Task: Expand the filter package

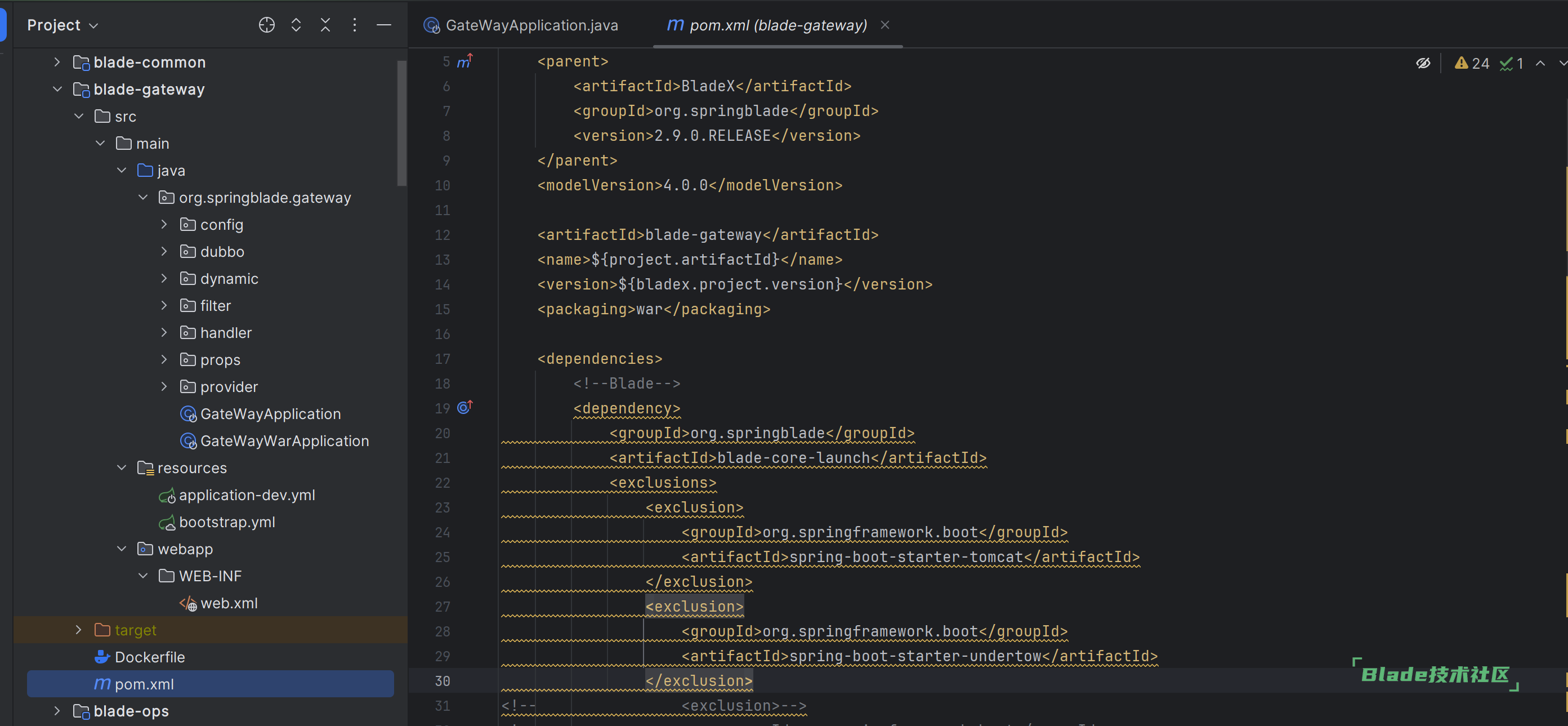Action: tap(164, 305)
